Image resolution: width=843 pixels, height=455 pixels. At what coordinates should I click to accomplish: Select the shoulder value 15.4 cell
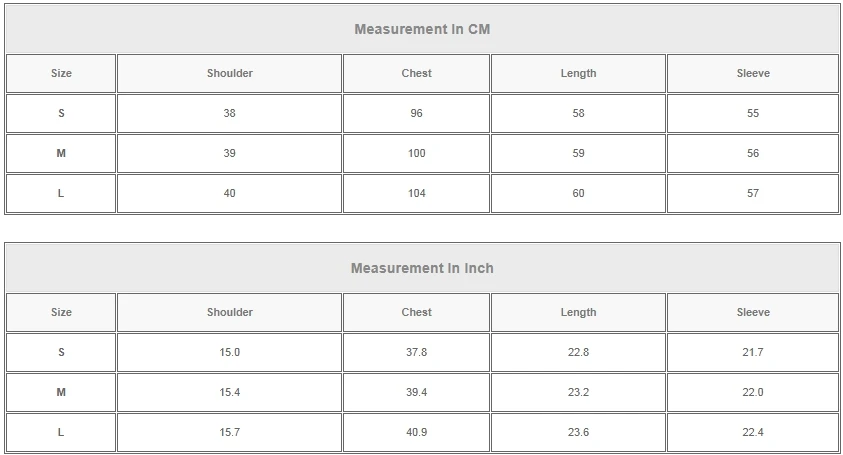pyautogui.click(x=230, y=393)
